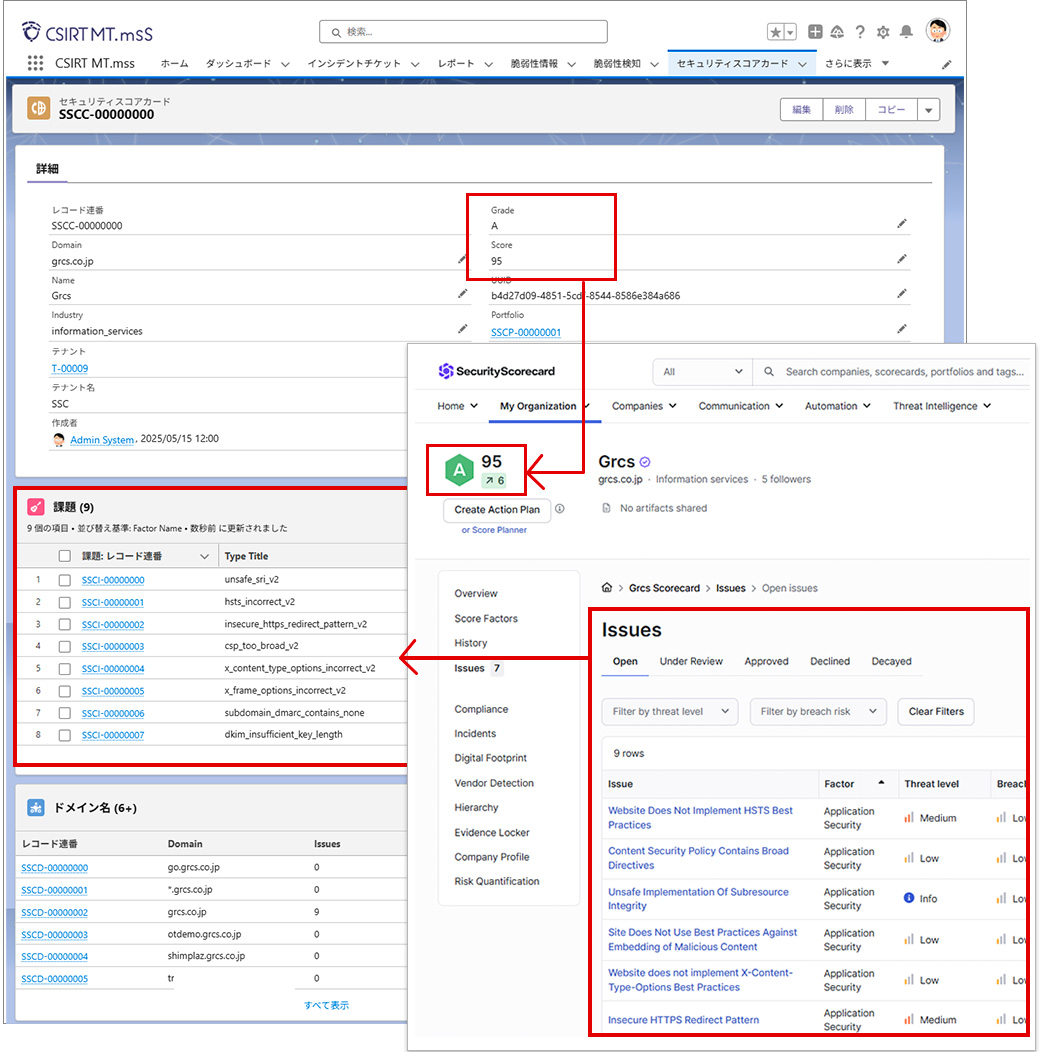Expand the レポート nav chevron

click(x=488, y=64)
